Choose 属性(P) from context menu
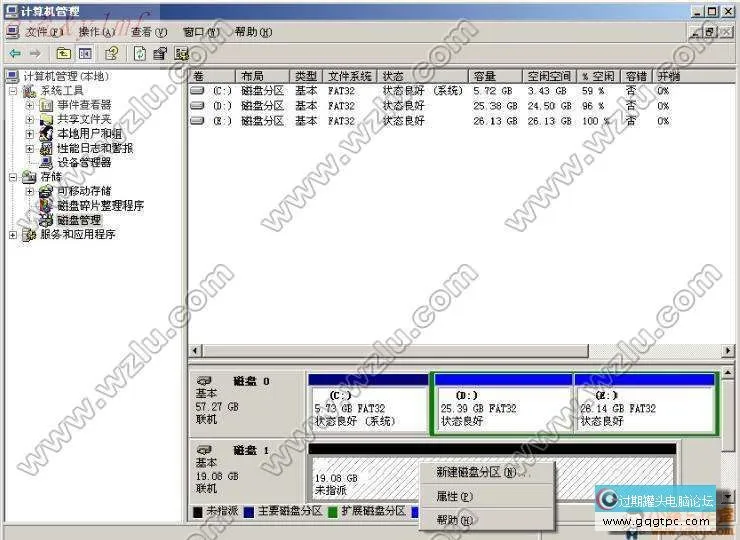This screenshot has width=740, height=540. tap(486, 496)
